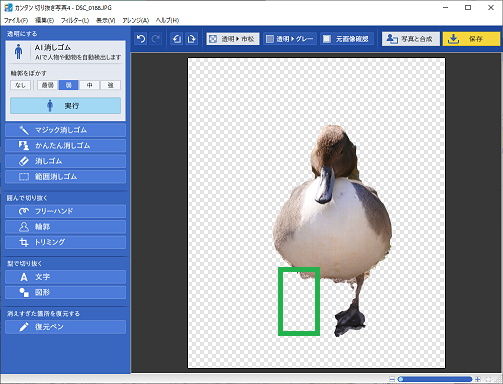Zoom in with the plus icon
The height and width of the screenshot is (384, 503).
(478, 379)
